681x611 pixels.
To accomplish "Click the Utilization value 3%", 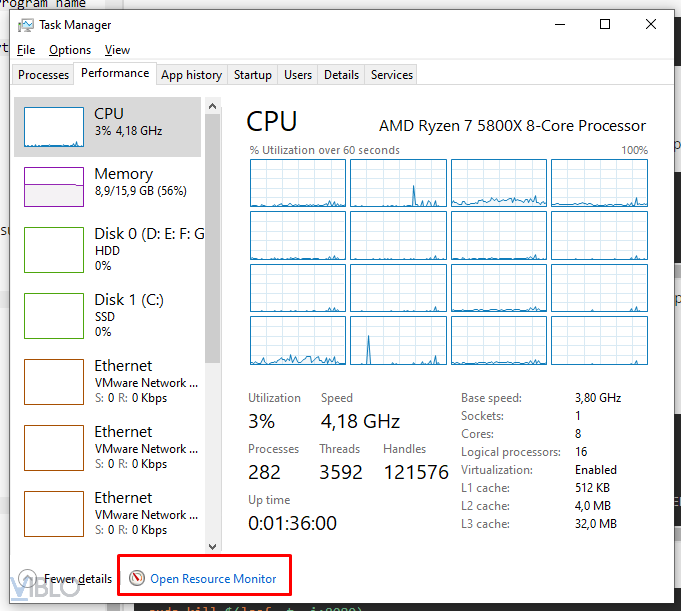I will point(261,421).
